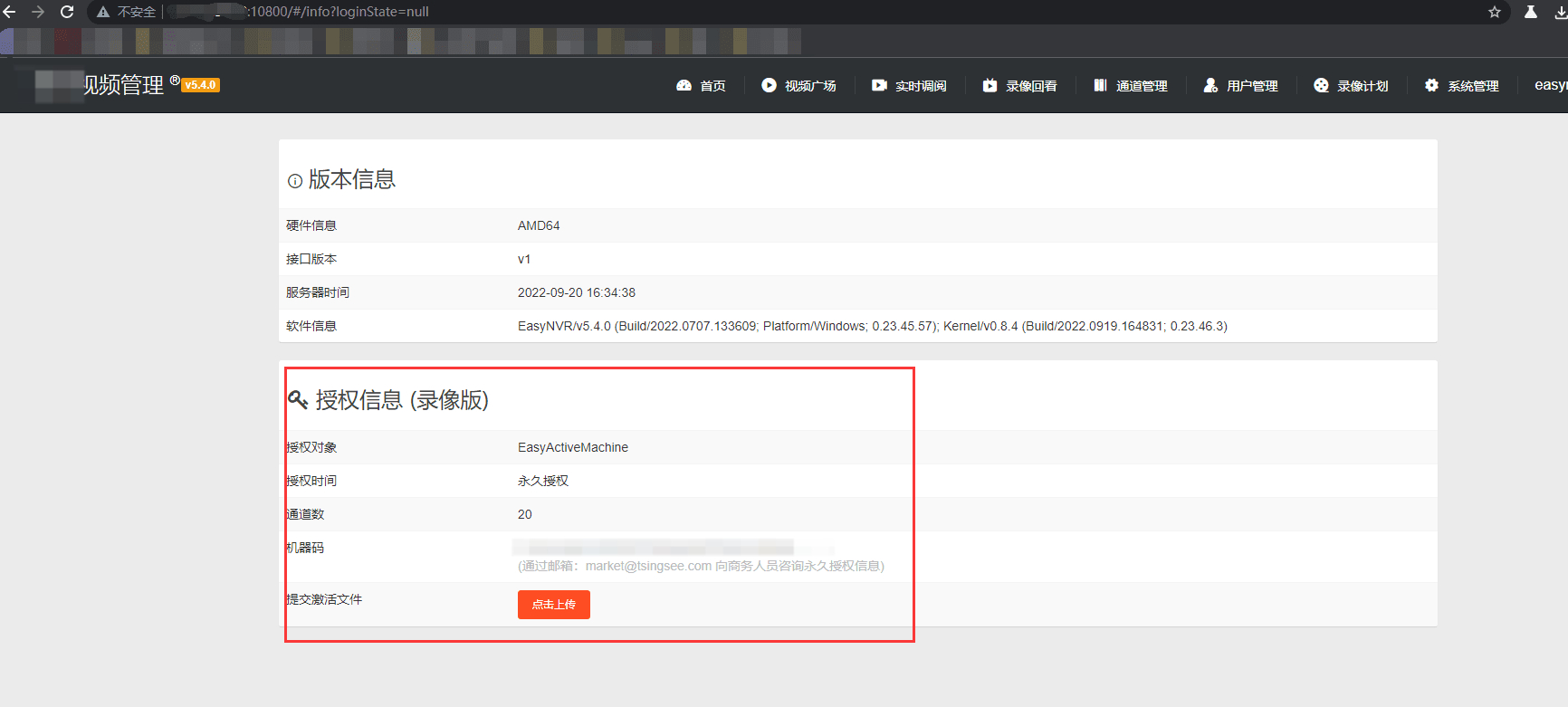Open the 用户管理 menu item
This screenshot has width=1568, height=707.
pyautogui.click(x=1252, y=86)
